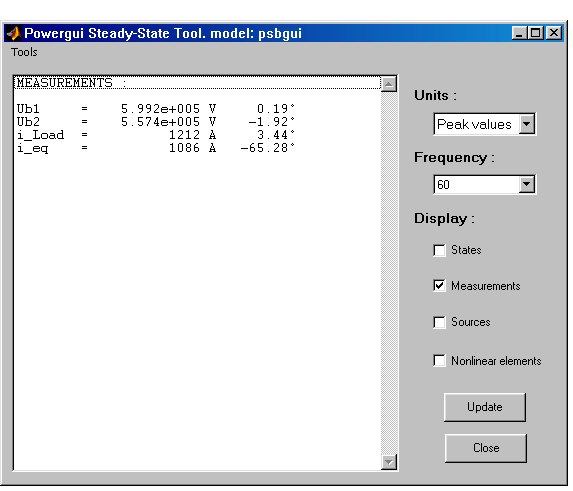Viewport: 573px width, 491px height.
Task: Maximize the Powergui window
Action: 536,33
